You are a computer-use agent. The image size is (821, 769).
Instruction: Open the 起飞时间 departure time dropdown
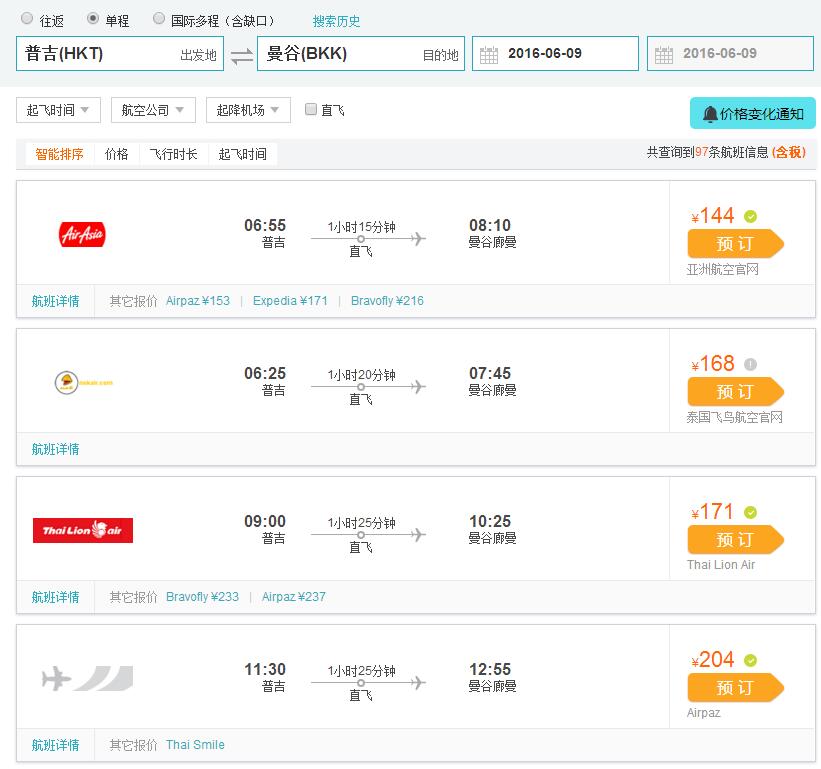coord(58,110)
